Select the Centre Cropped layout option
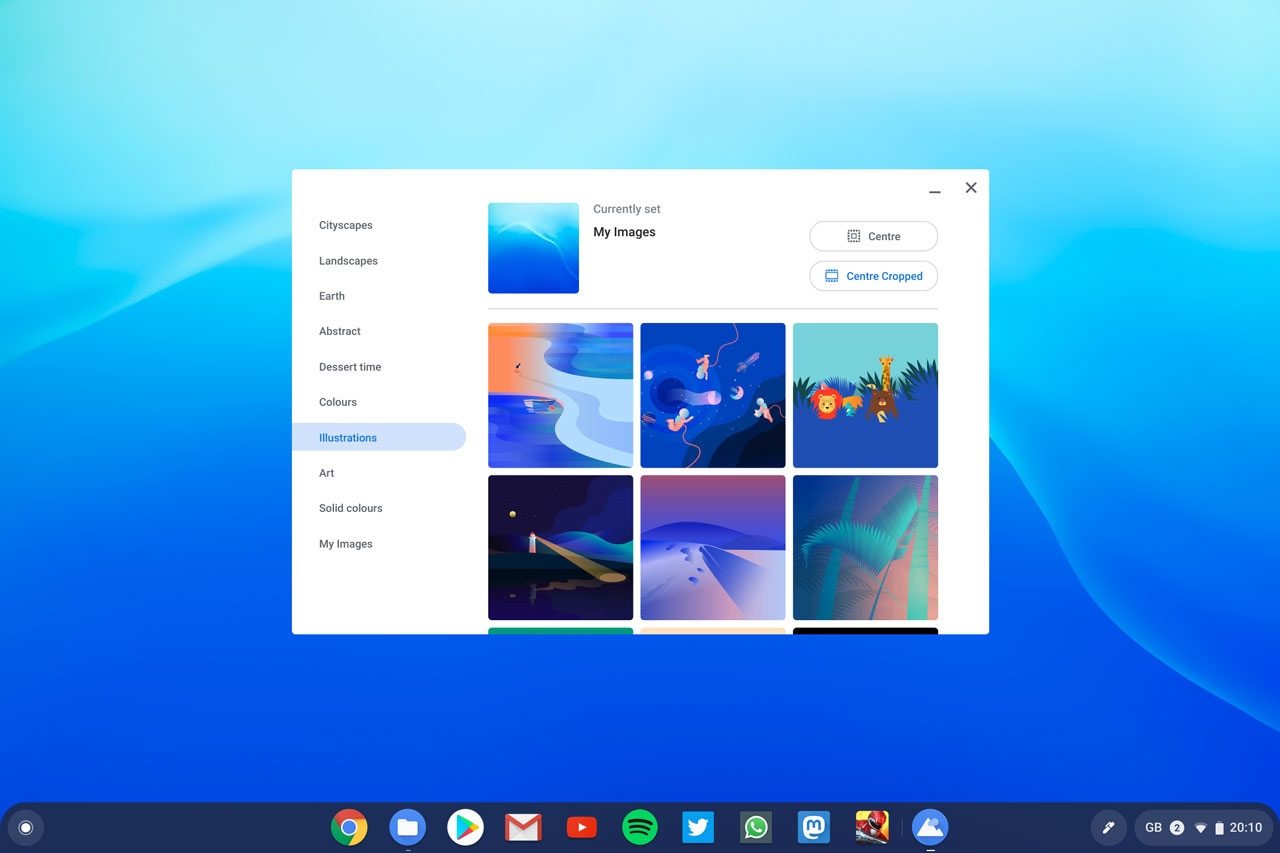Image resolution: width=1280 pixels, height=853 pixels. tap(873, 276)
